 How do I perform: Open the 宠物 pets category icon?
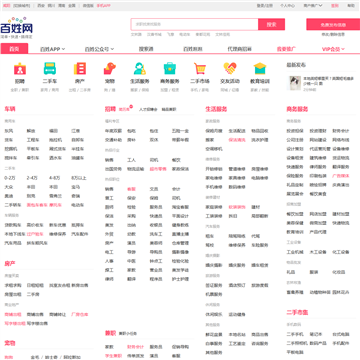point(110,69)
